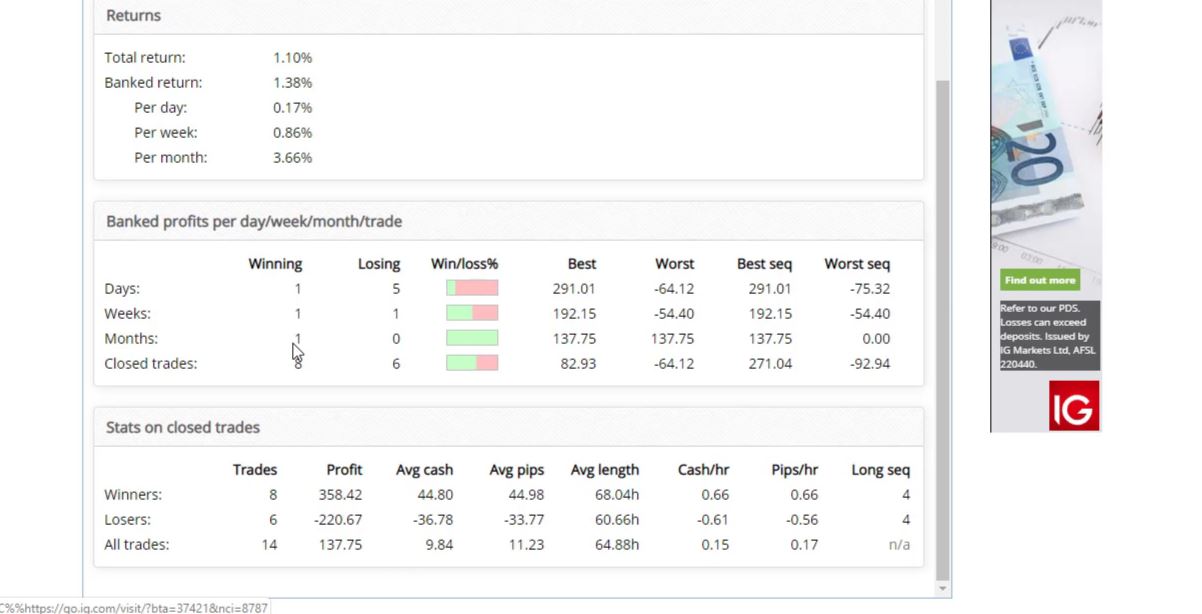Sort by the Winning column header
The image size is (1202, 614).
tap(275, 263)
